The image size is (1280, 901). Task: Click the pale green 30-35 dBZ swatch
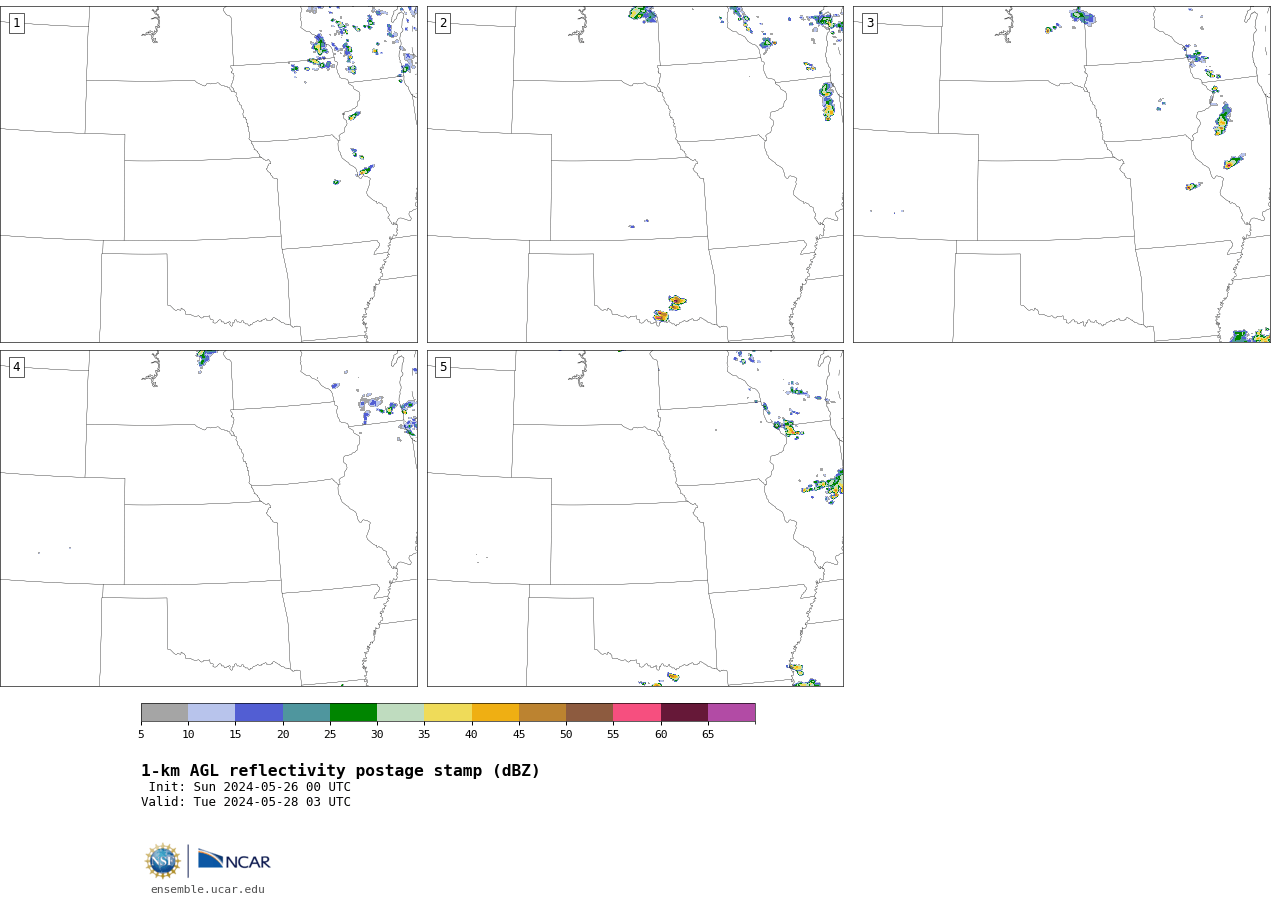400,713
